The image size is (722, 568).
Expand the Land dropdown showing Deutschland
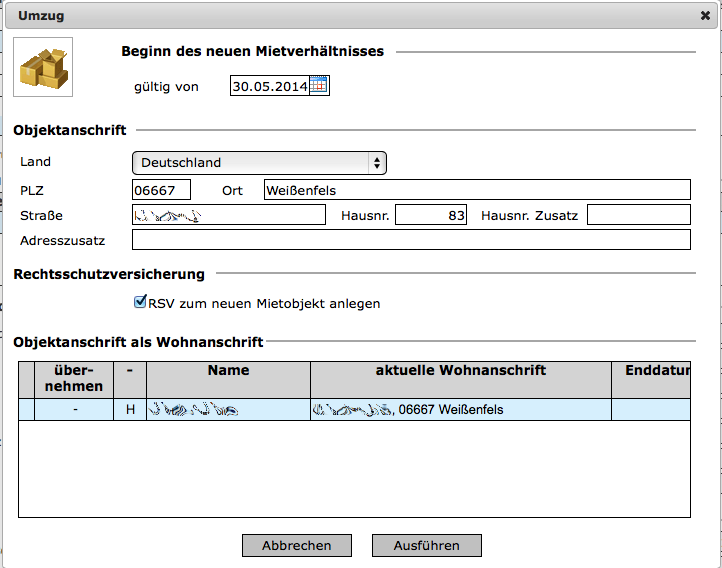[x=259, y=162]
